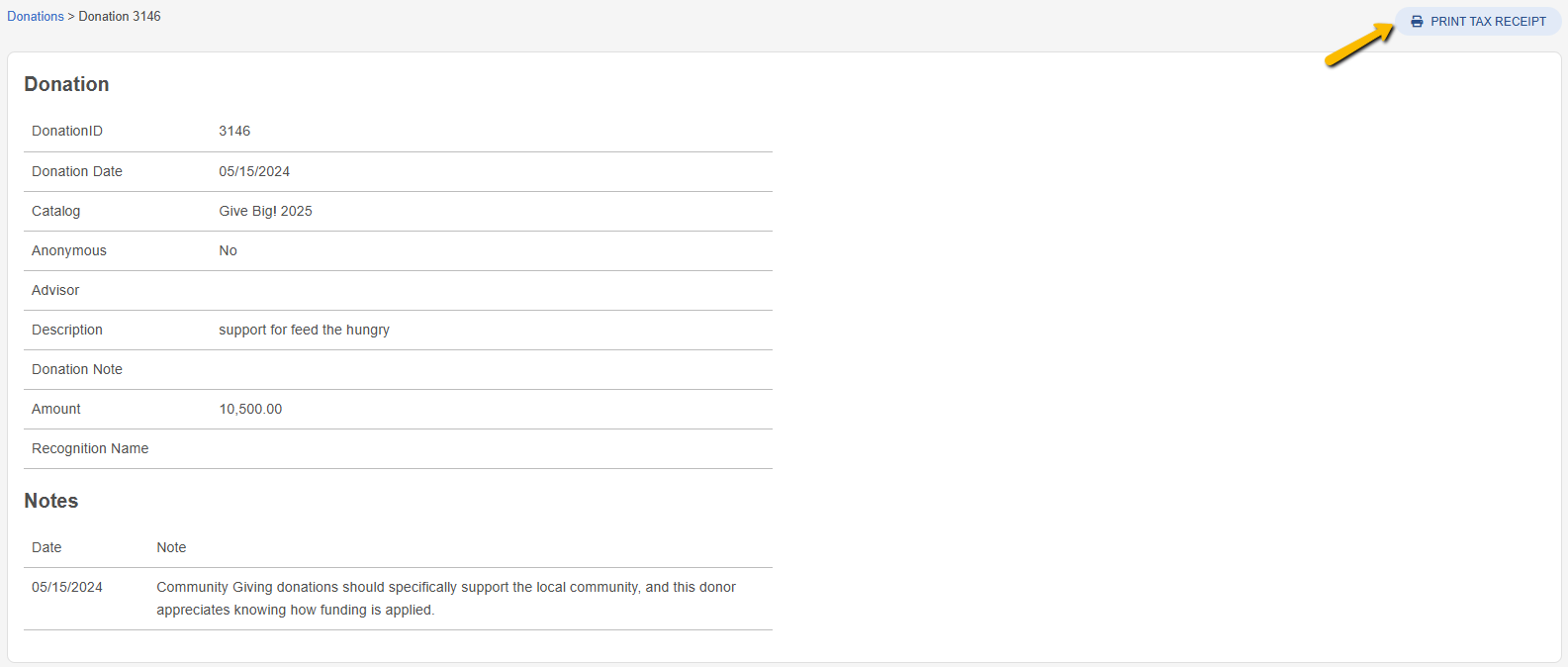Viewport: 1568px width, 667px height.
Task: Click the Donation Date value 05/15/2024
Action: coord(254,171)
